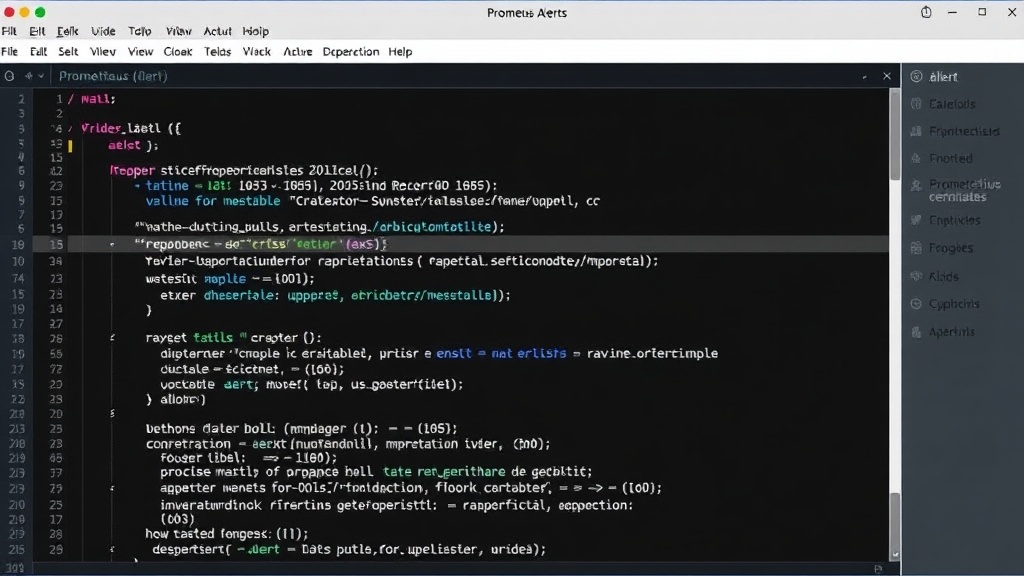The width and height of the screenshot is (1024, 576).
Task: Click the 'Vrider_laetl ({' code line
Action: 131,129
